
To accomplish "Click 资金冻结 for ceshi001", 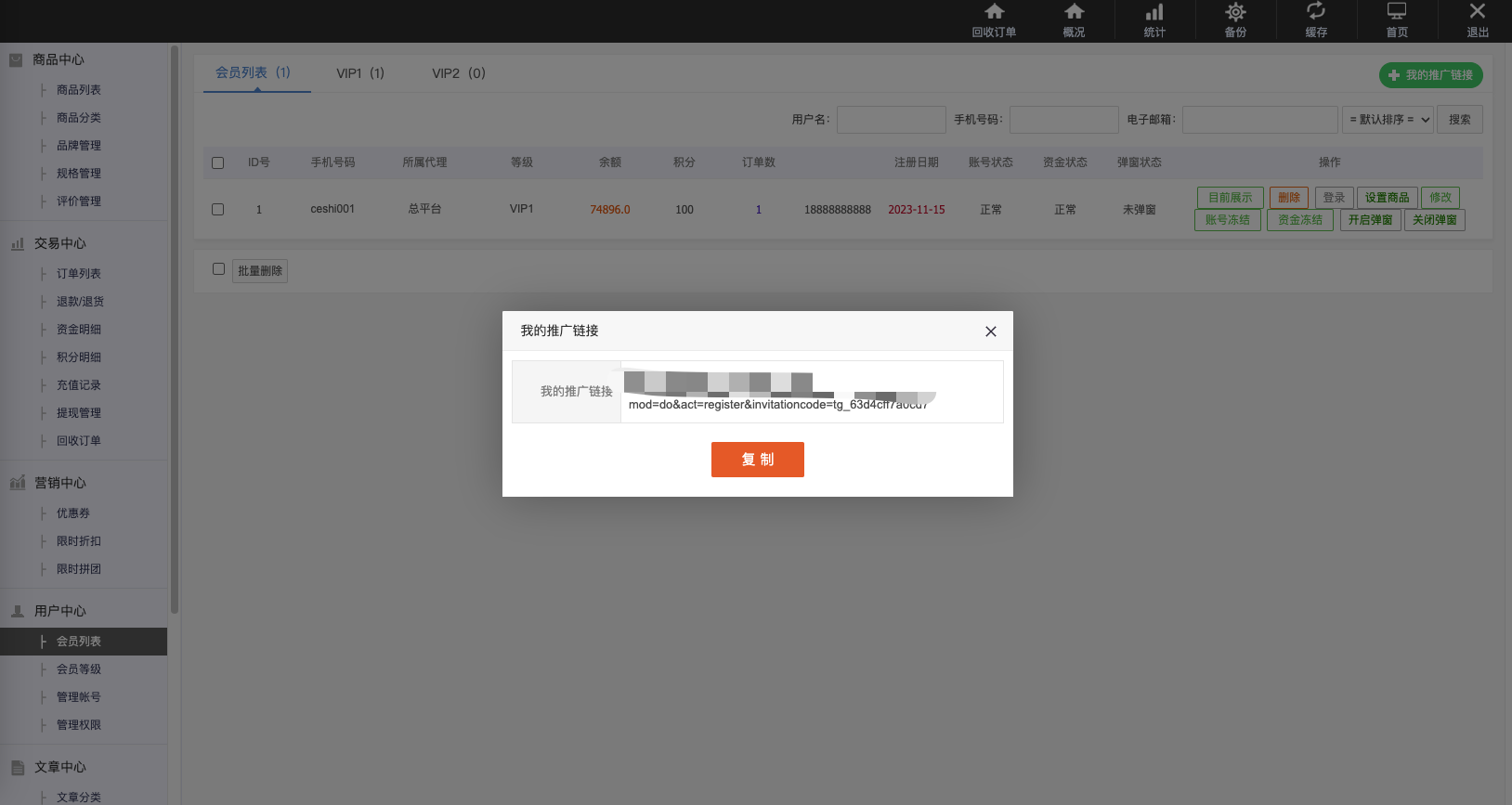I will [1300, 220].
